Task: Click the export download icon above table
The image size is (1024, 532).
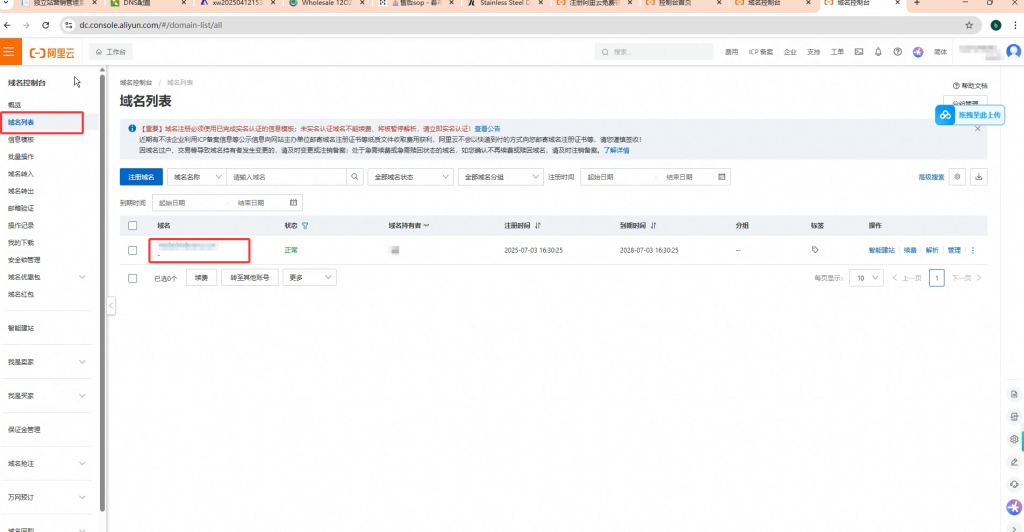Action: pos(978,177)
